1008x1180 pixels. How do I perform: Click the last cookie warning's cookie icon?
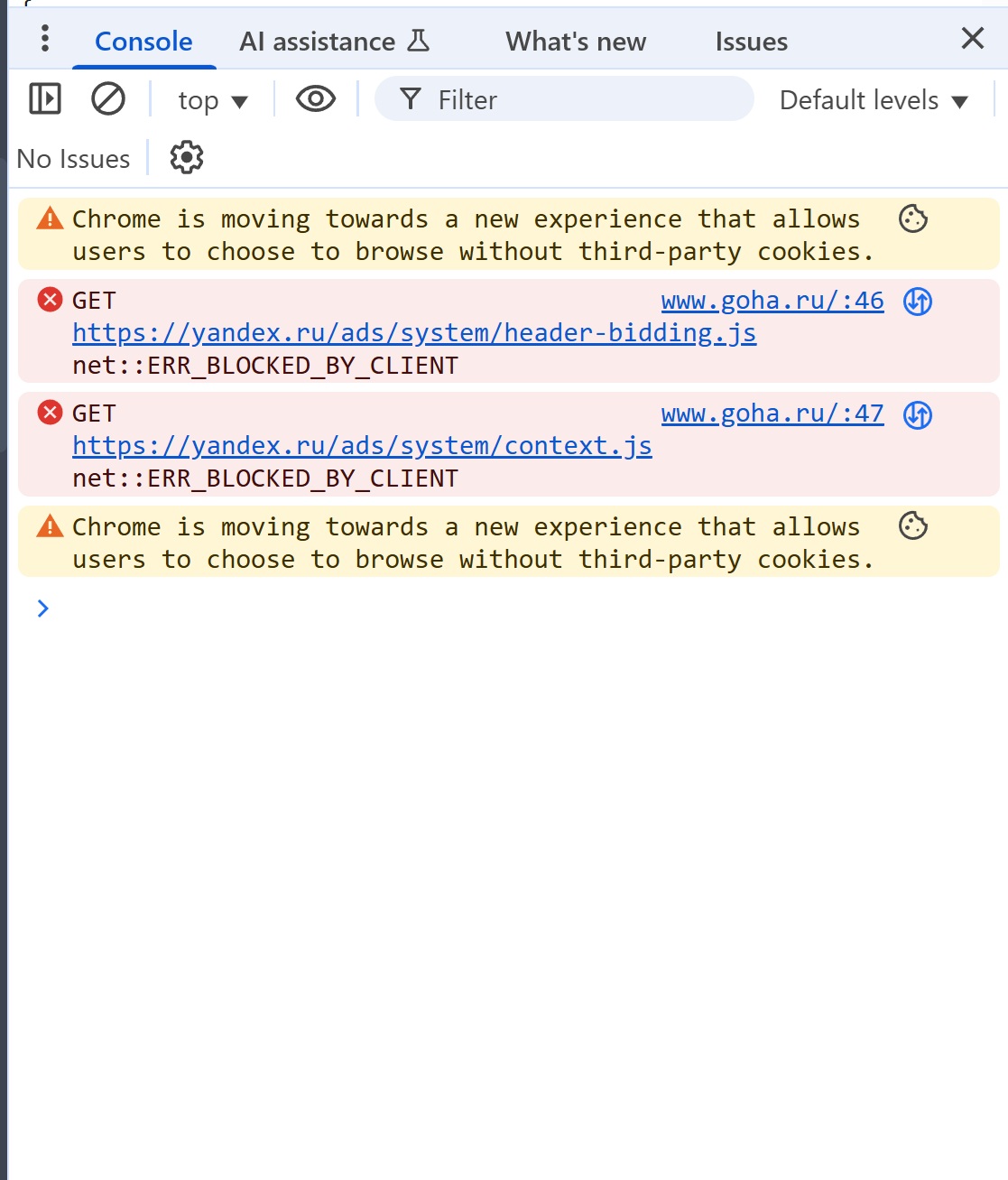pos(913,525)
